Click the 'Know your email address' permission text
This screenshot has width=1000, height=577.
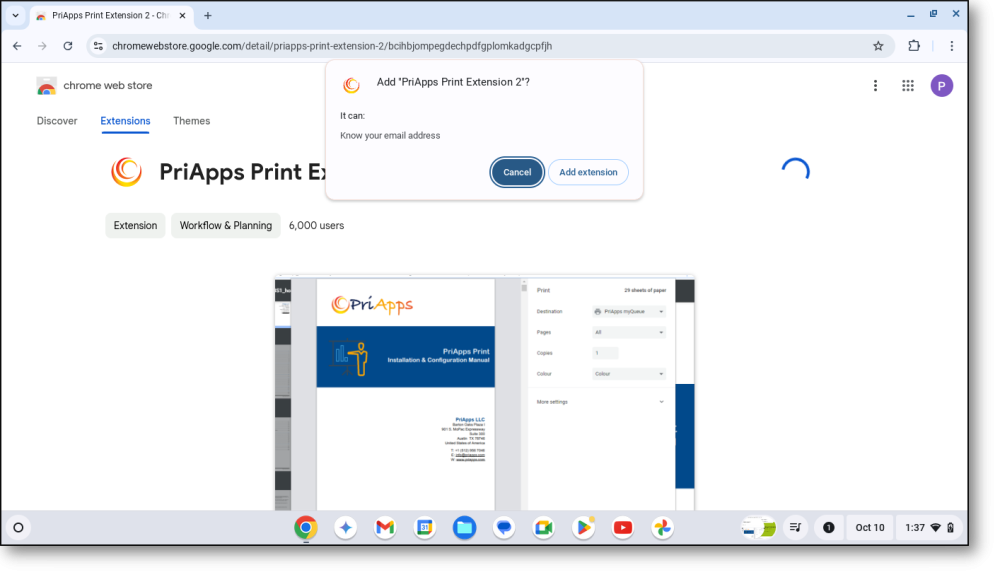coord(390,135)
